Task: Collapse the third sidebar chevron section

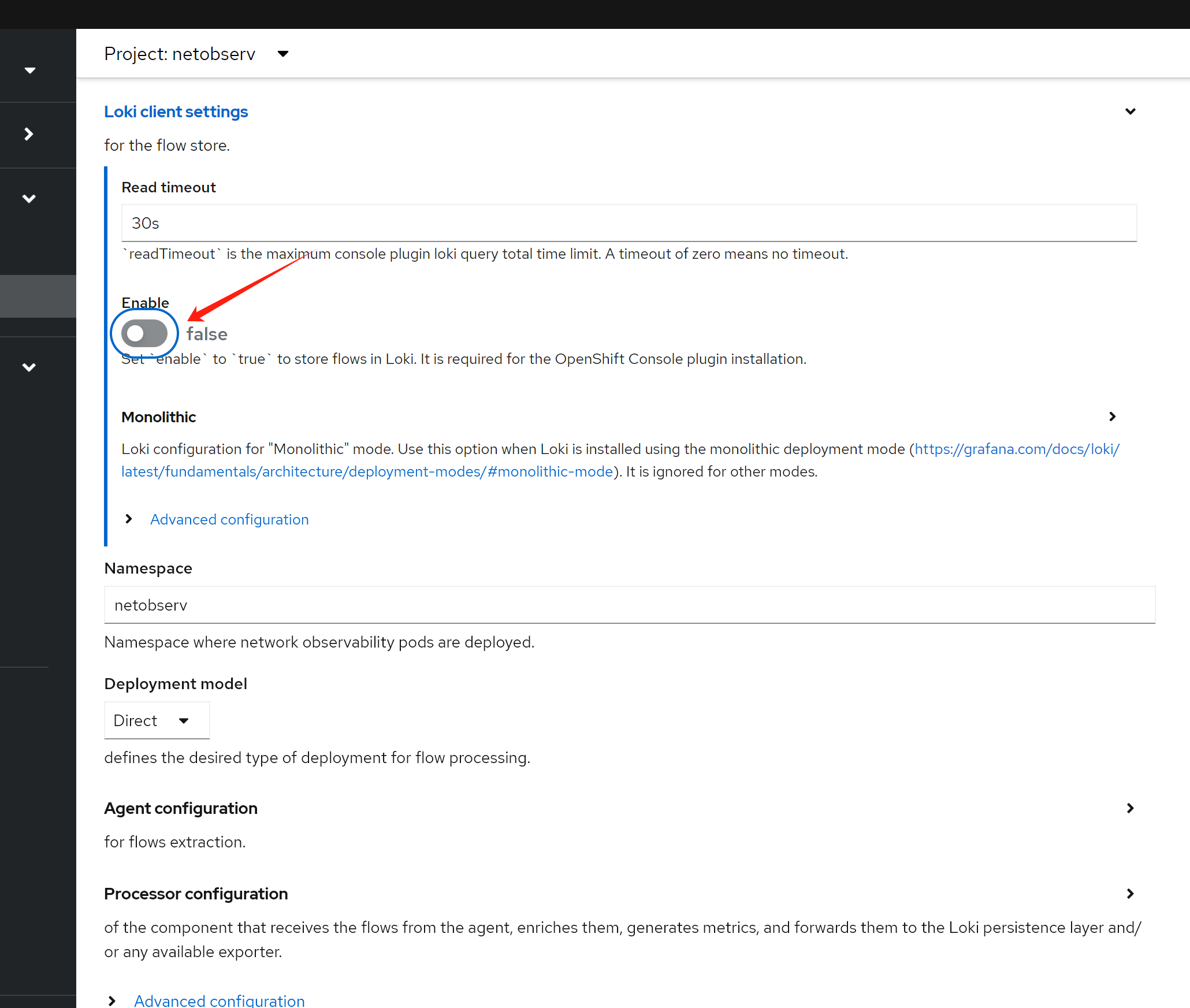Action: pos(29,199)
